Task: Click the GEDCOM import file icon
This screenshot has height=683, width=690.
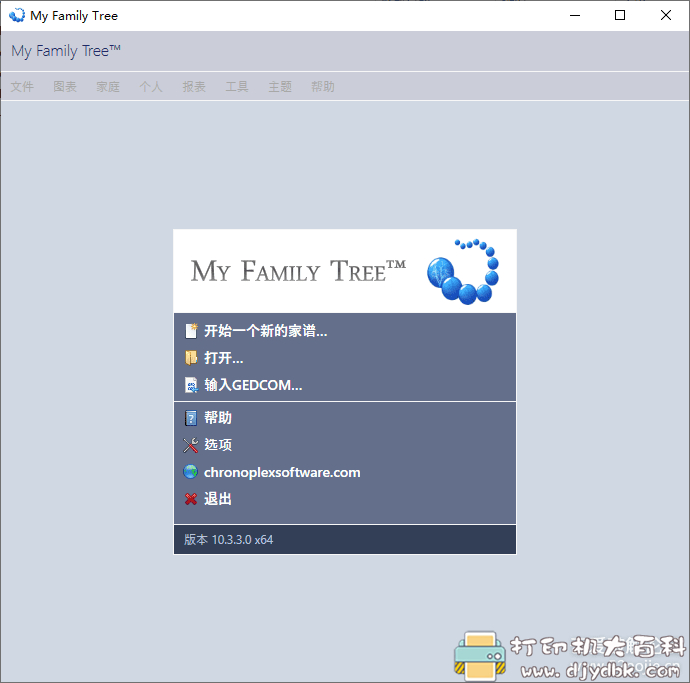Action: tap(191, 385)
